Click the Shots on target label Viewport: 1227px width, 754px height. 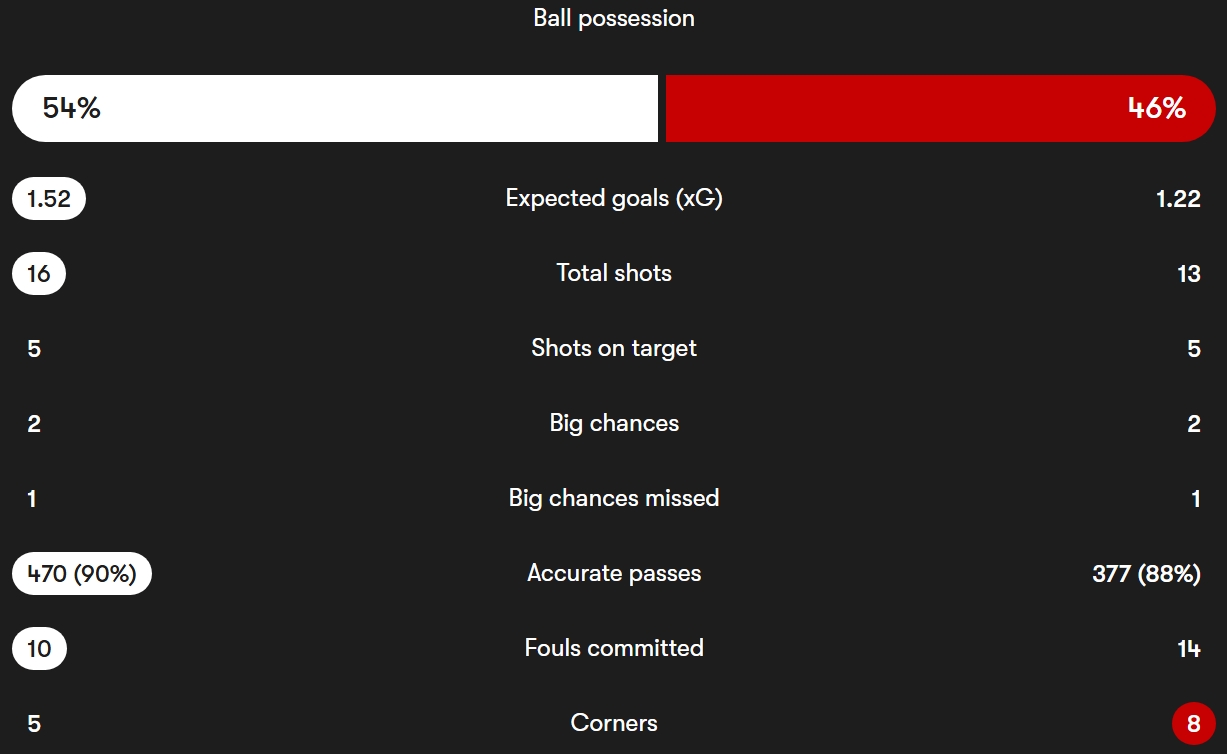[x=614, y=348]
